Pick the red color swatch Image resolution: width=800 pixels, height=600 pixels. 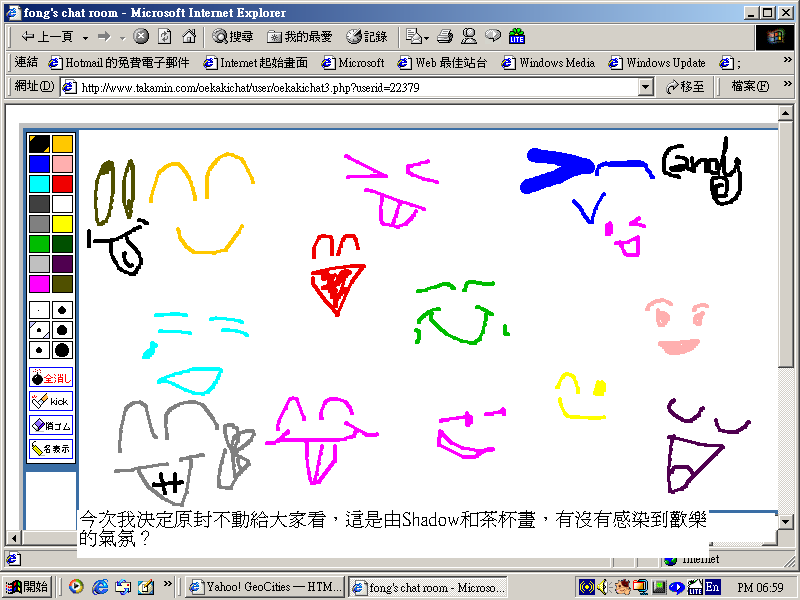[63, 183]
